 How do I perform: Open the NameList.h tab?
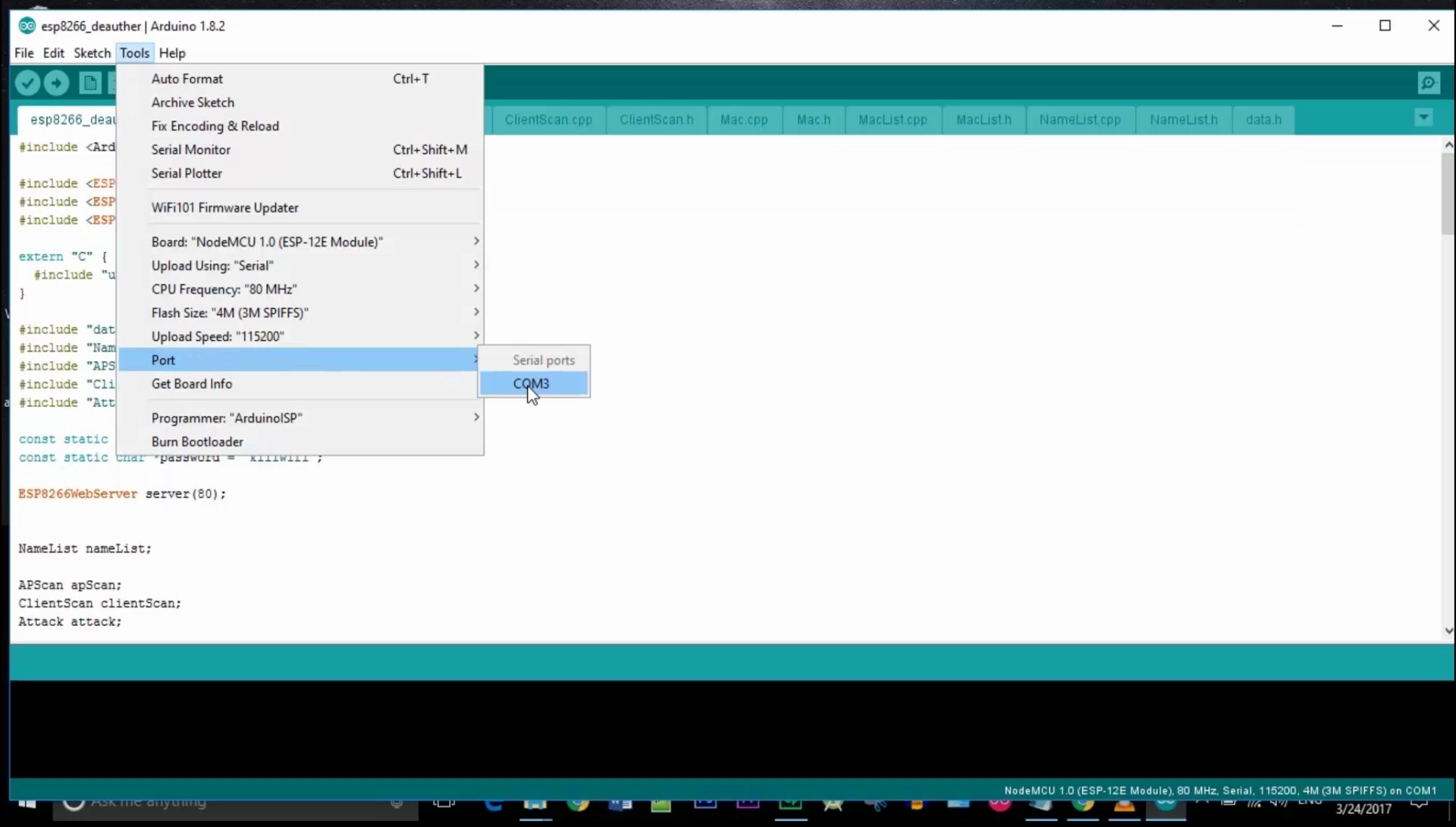(1184, 120)
